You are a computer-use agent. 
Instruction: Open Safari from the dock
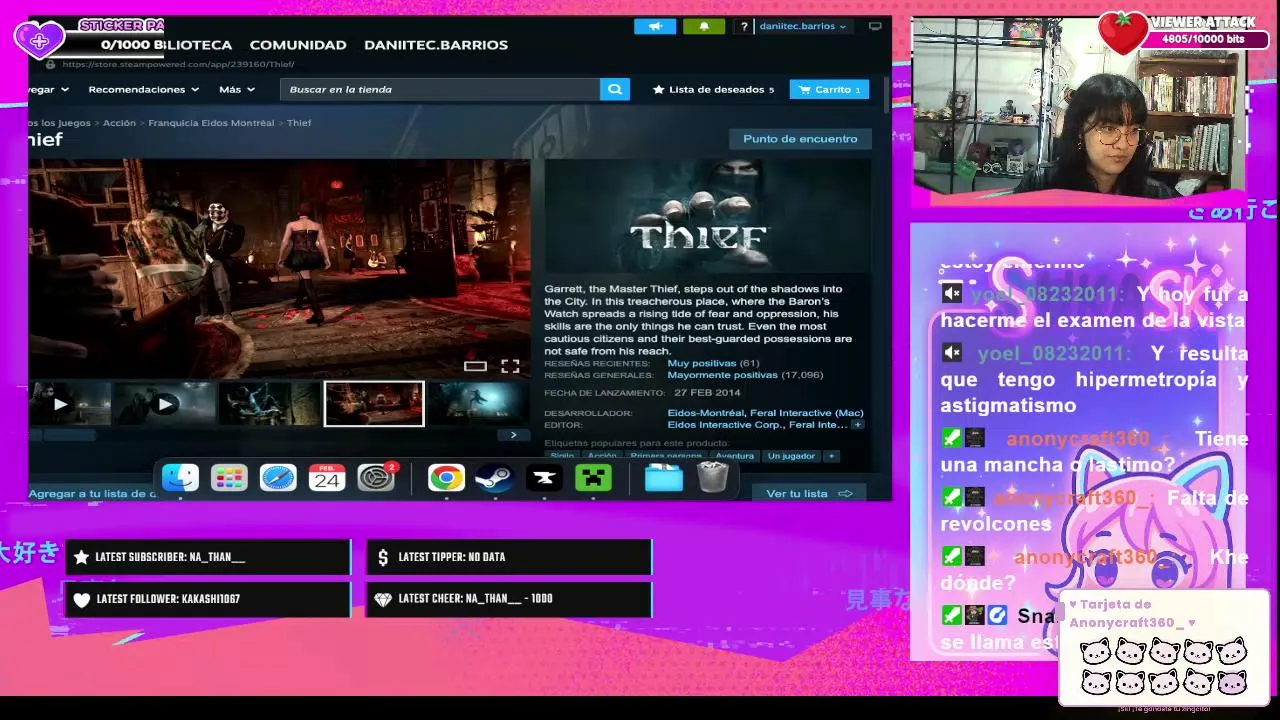(x=278, y=478)
